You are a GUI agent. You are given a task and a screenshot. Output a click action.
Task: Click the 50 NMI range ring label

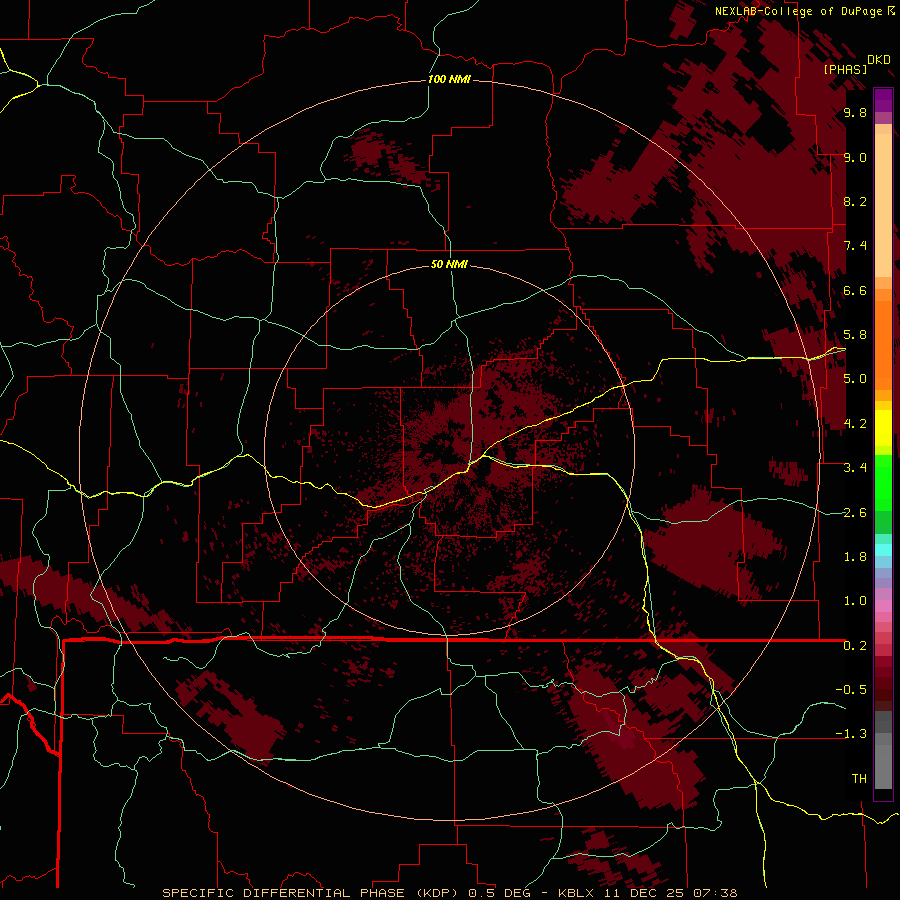click(449, 264)
